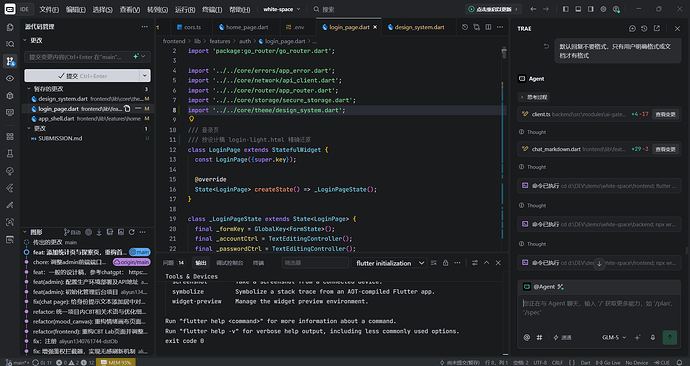Expand the thinking process section in chat
690x366 pixels.
533,97
